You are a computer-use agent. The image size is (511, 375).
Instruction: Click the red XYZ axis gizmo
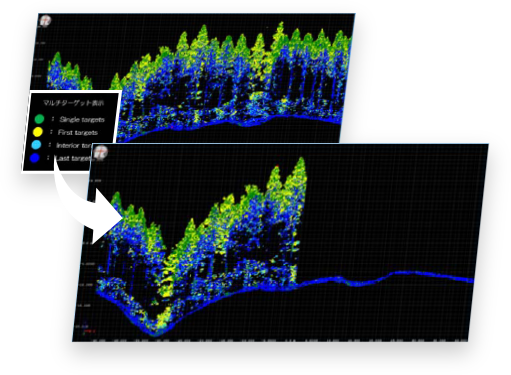[88, 331]
